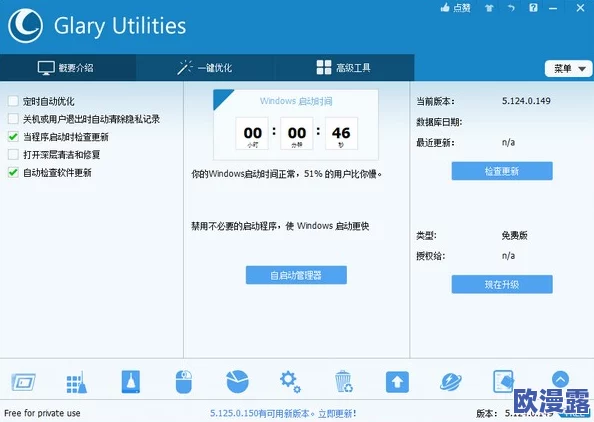
Task: Click the 检查更新 button
Action: click(502, 171)
